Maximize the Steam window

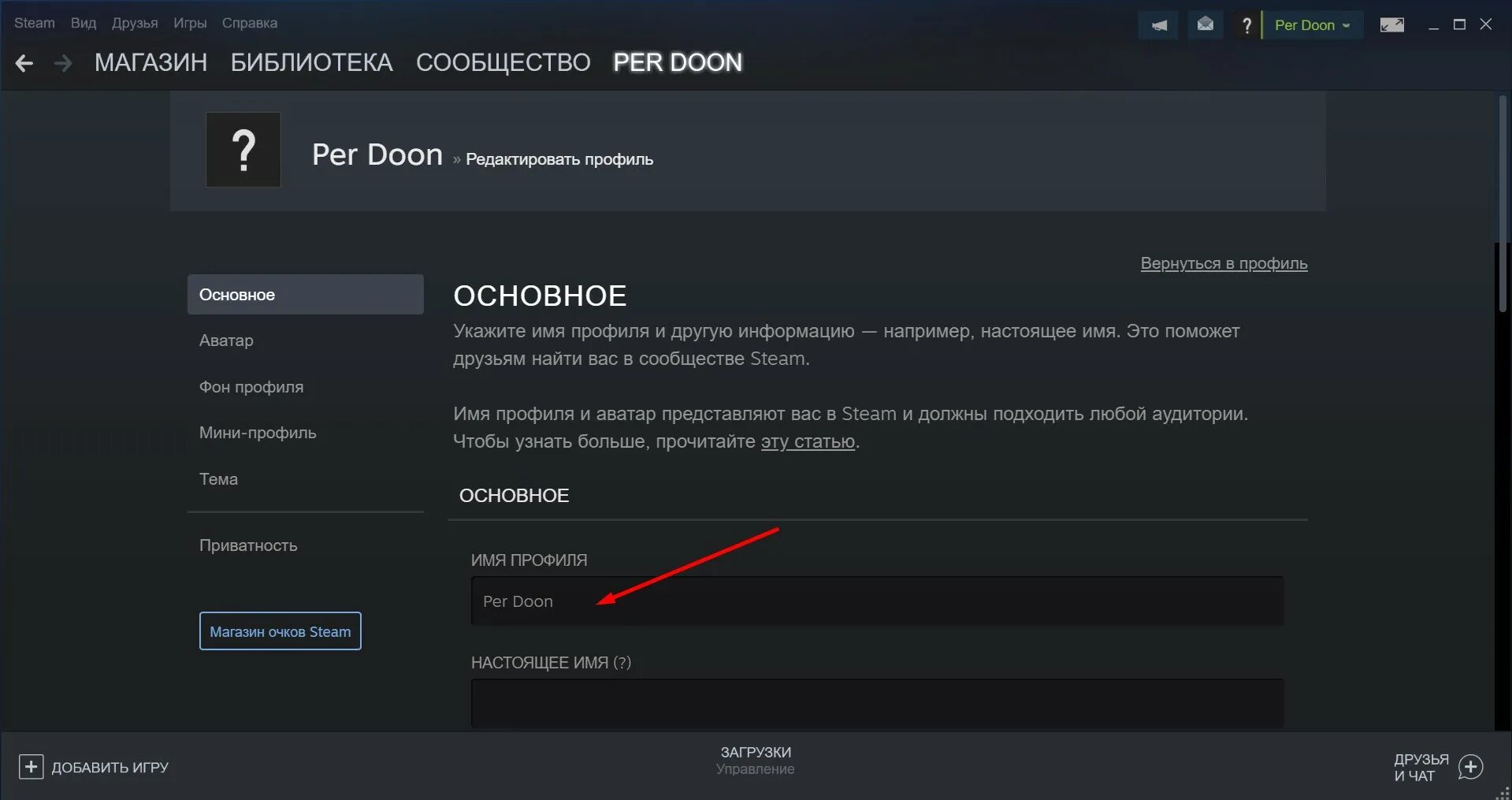1459,24
